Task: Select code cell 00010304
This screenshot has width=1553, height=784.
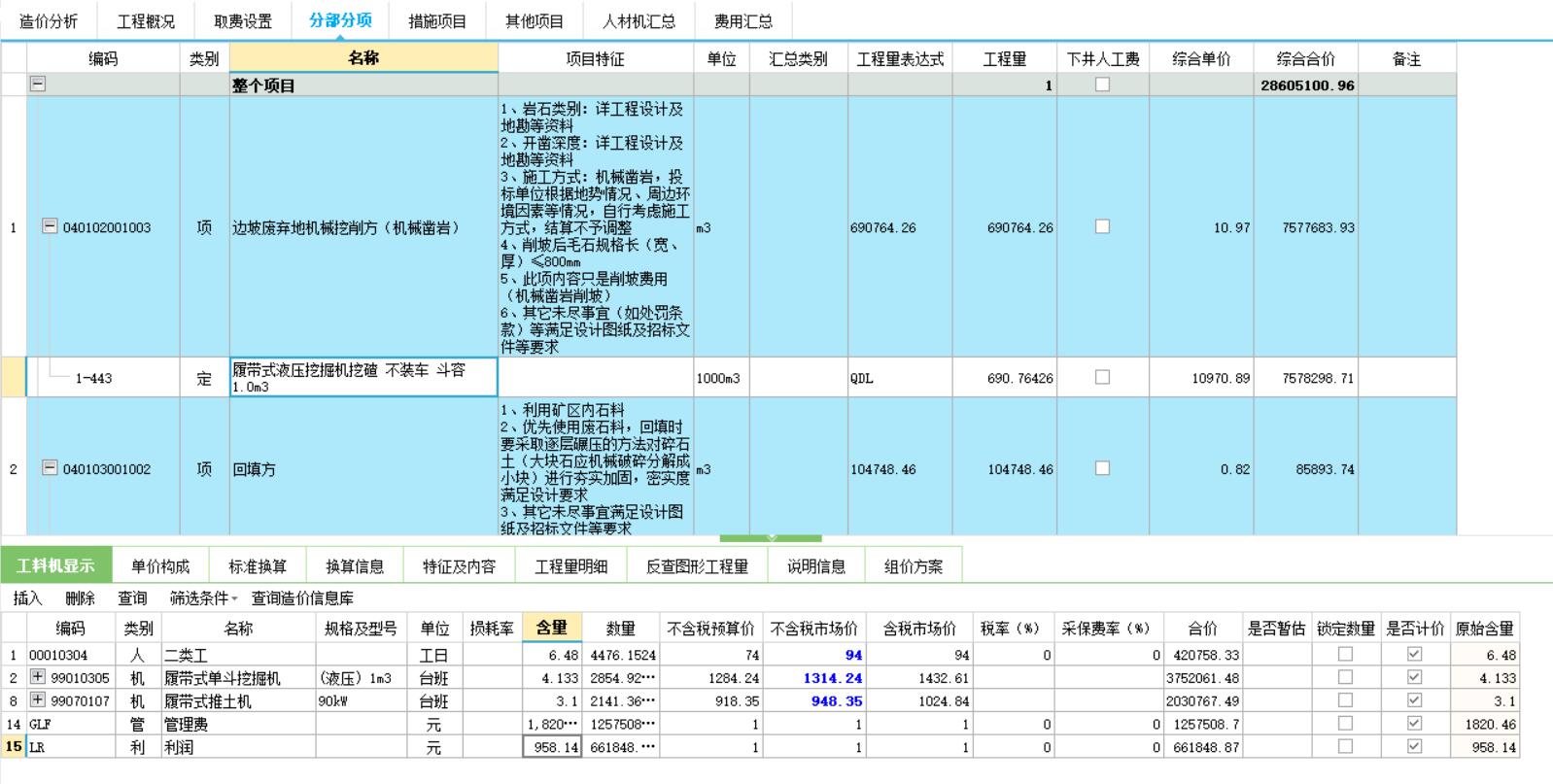Action: 70,654
